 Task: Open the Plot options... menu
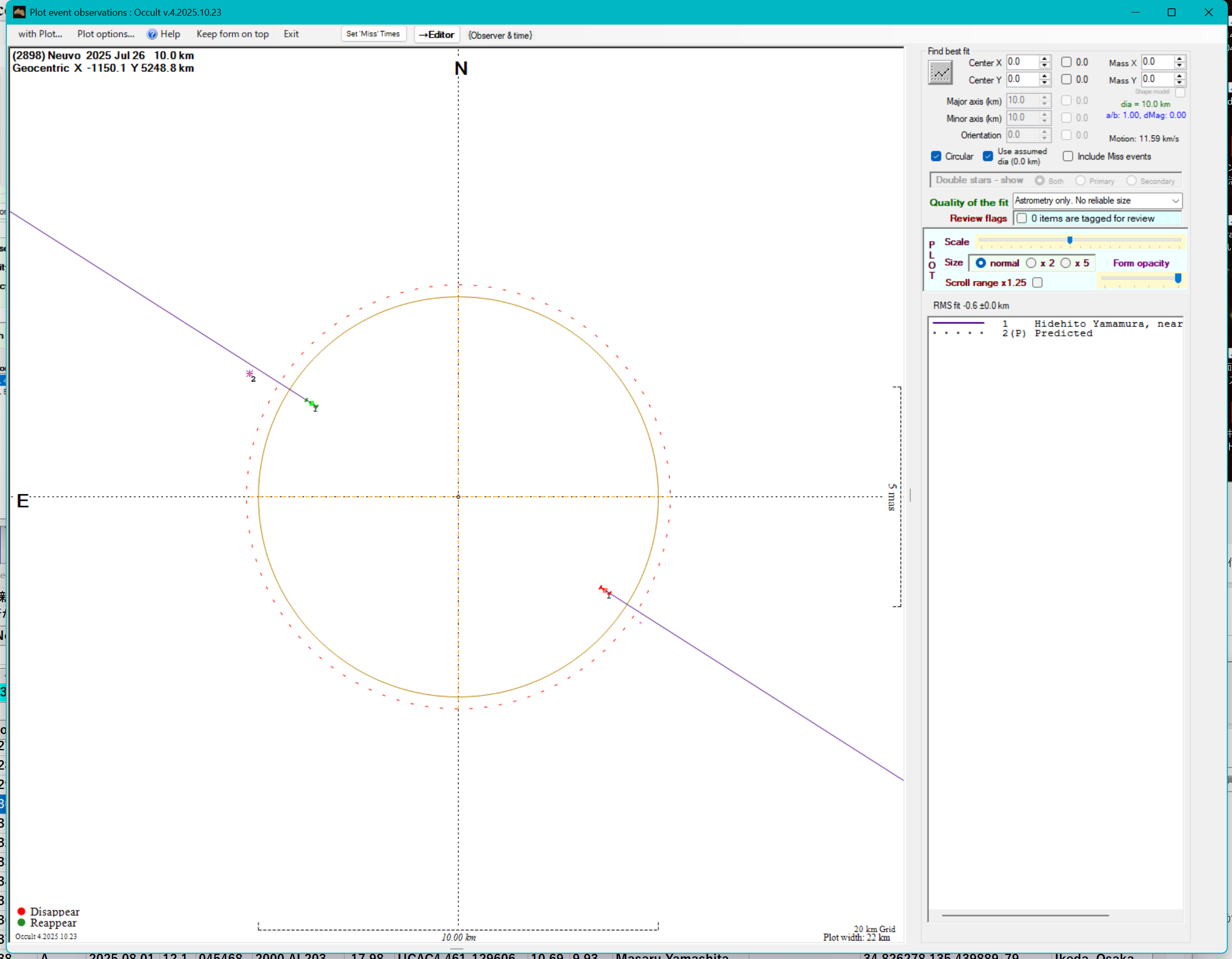(106, 35)
